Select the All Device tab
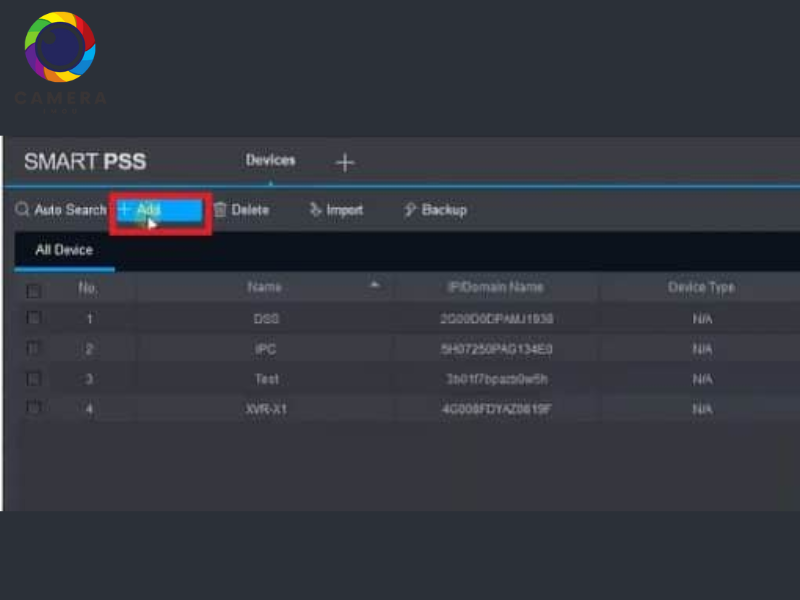 click(64, 250)
